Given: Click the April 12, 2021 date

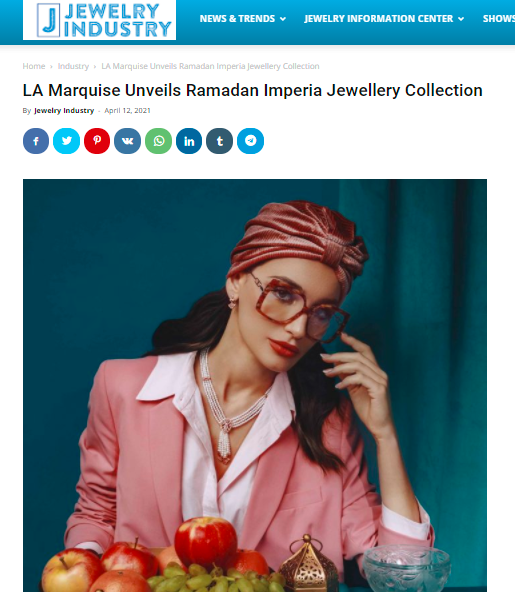Looking at the screenshot, I should pos(127,111).
